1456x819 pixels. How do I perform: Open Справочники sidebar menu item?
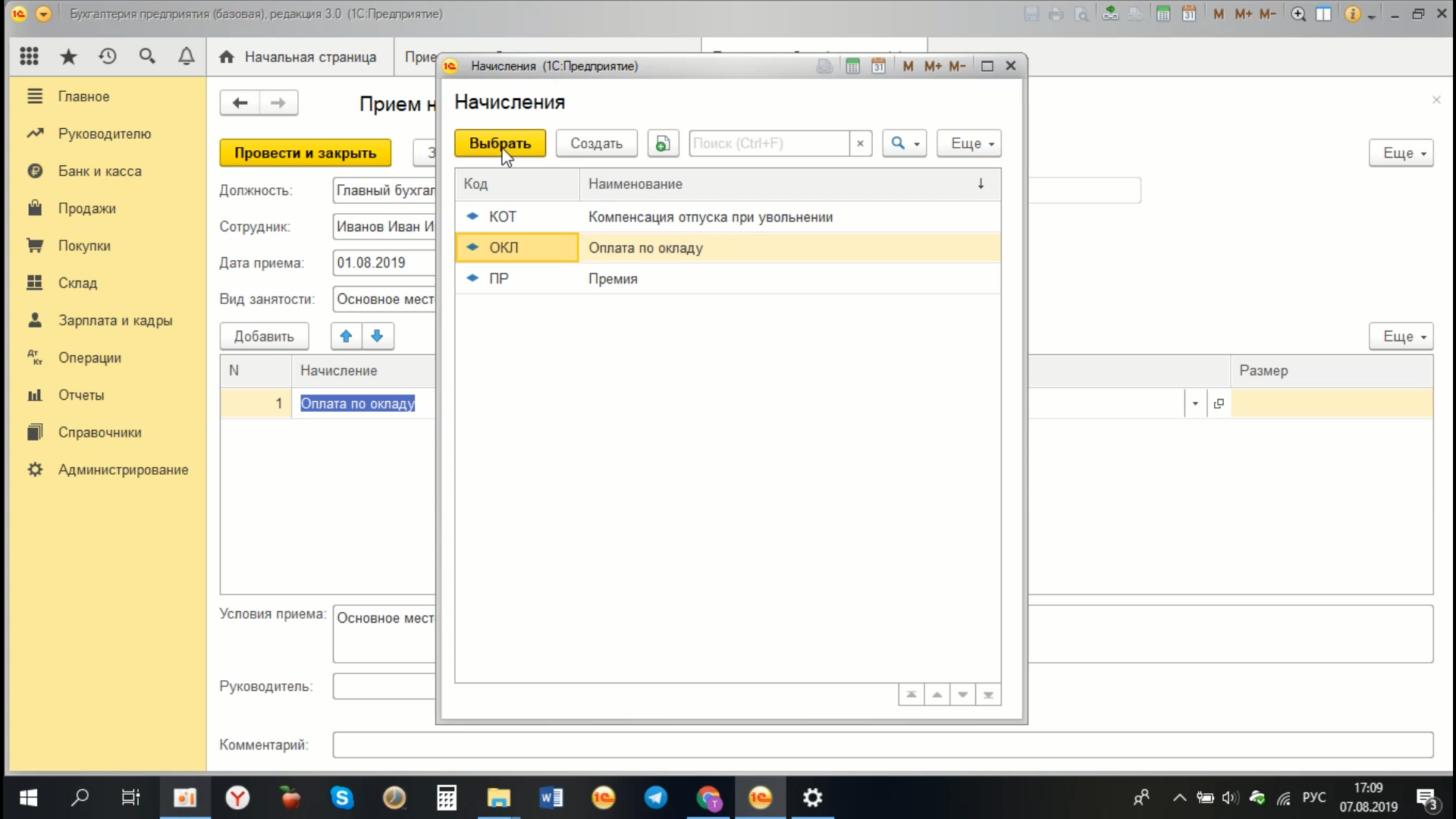[x=100, y=432]
